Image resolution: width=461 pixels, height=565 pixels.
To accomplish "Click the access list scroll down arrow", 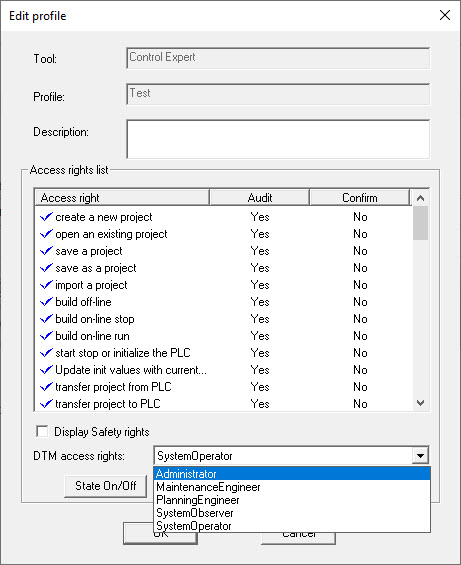I will pyautogui.click(x=420, y=402).
